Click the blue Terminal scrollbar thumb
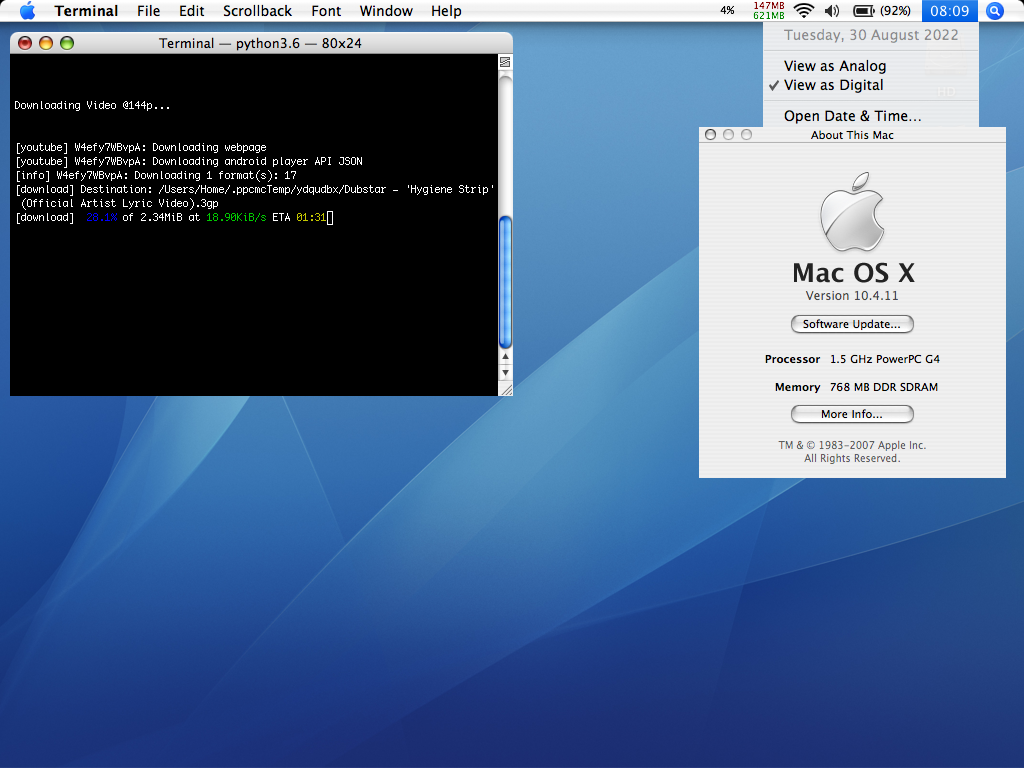This screenshot has width=1024, height=768. click(505, 283)
